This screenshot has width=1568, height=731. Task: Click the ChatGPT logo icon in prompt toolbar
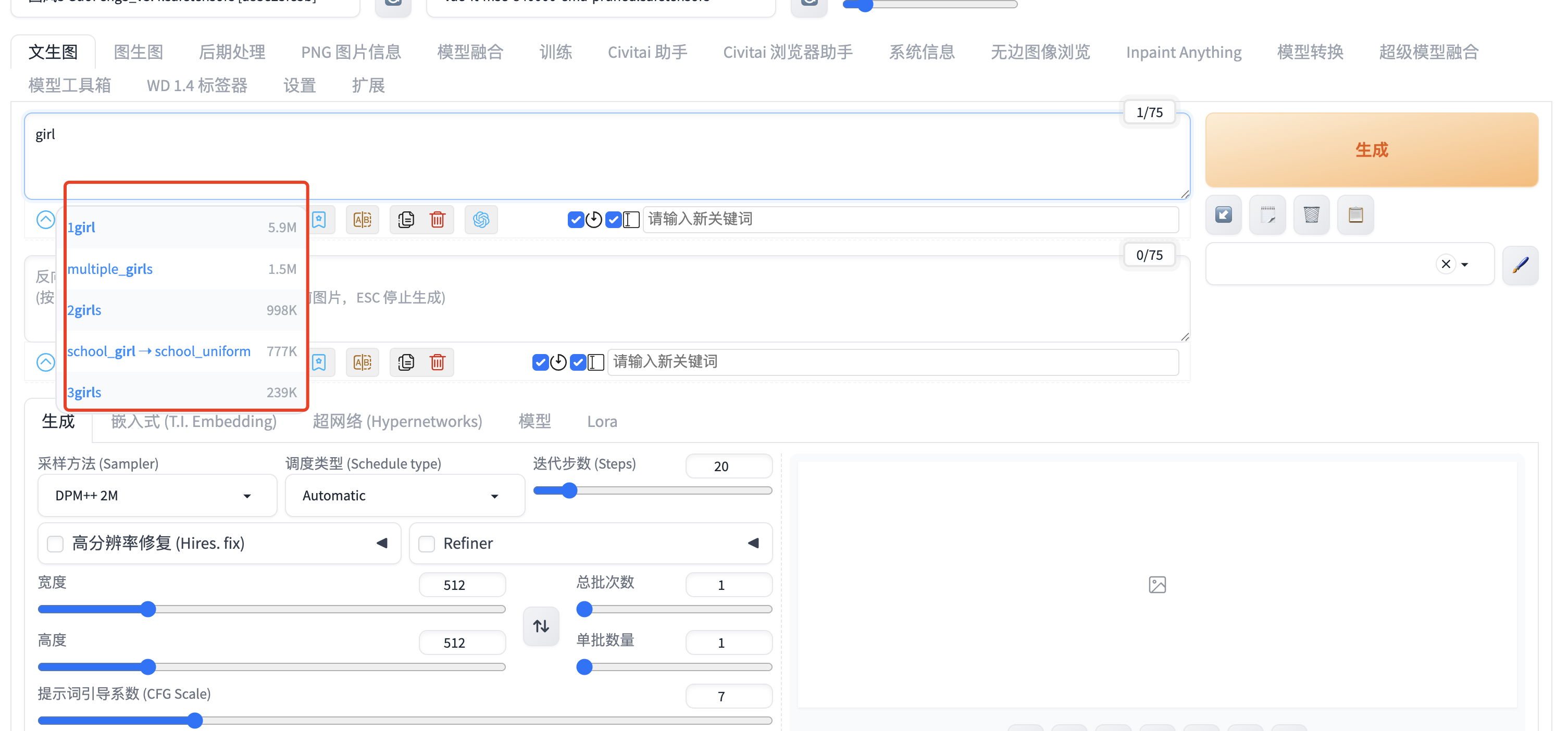click(x=481, y=220)
